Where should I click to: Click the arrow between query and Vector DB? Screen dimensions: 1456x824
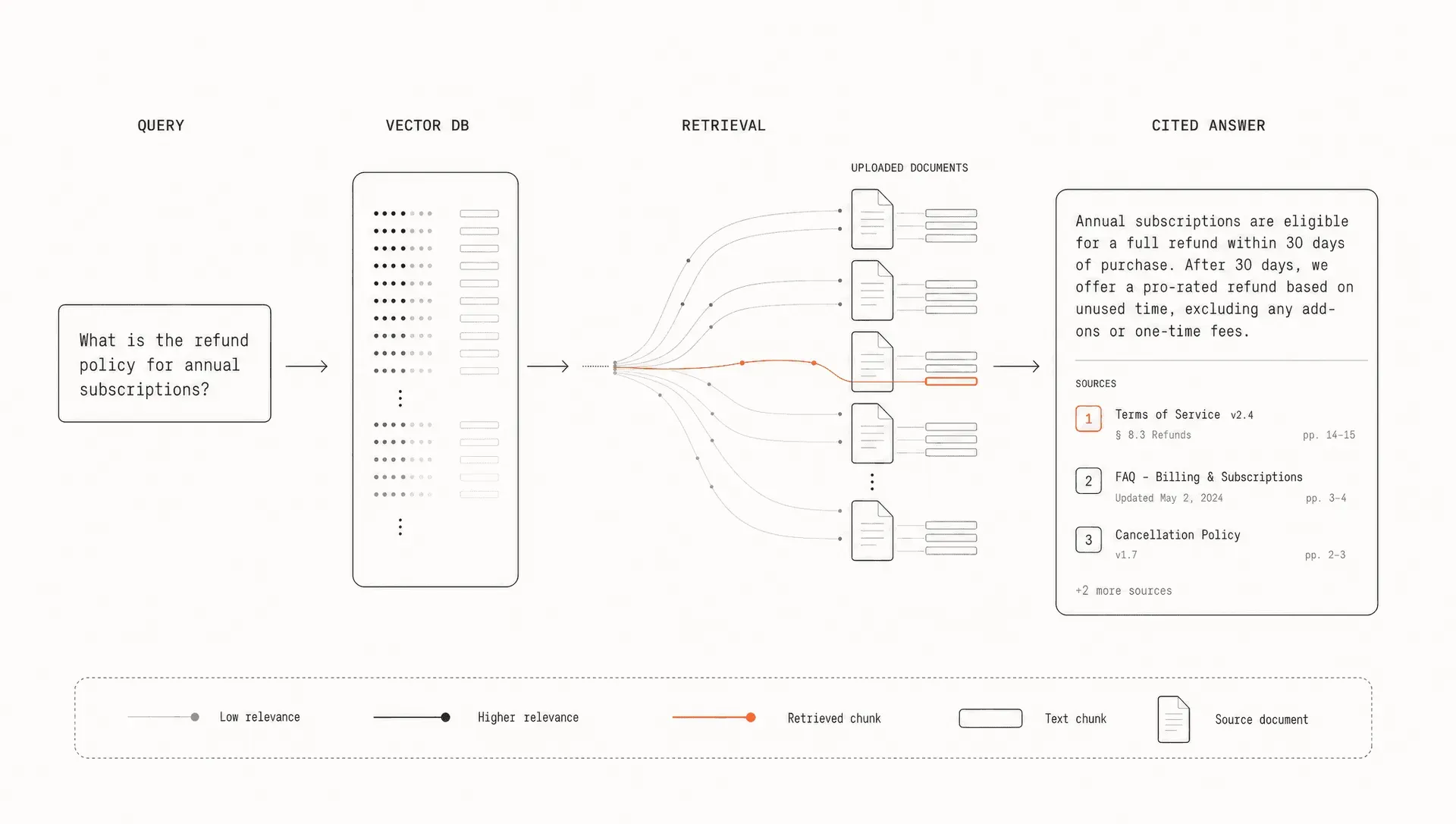306,366
